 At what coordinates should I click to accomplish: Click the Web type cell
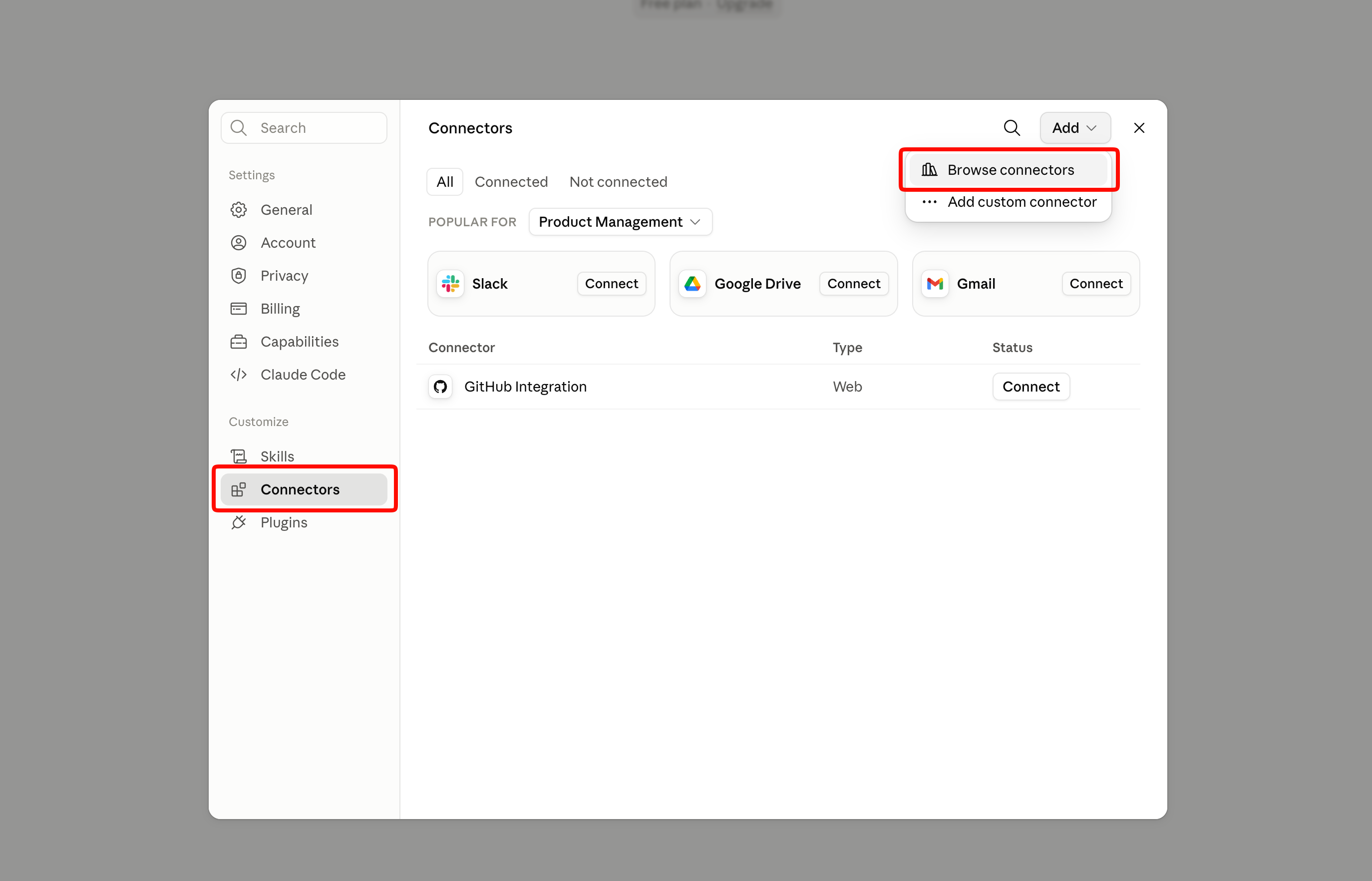(x=847, y=387)
